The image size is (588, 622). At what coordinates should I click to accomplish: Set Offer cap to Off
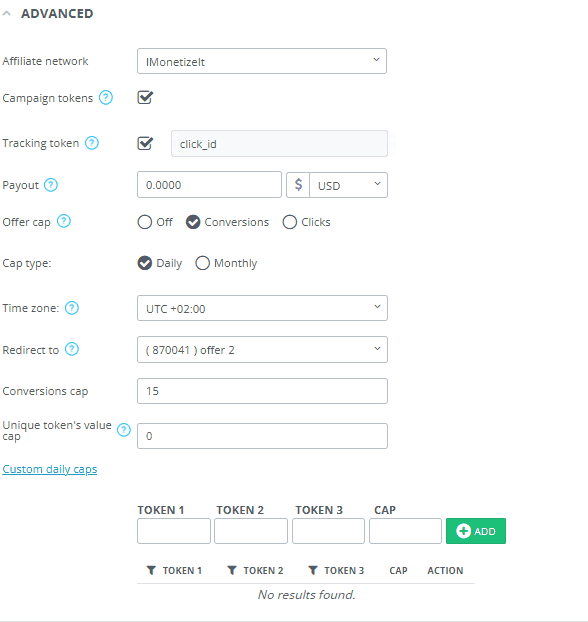pos(144,222)
